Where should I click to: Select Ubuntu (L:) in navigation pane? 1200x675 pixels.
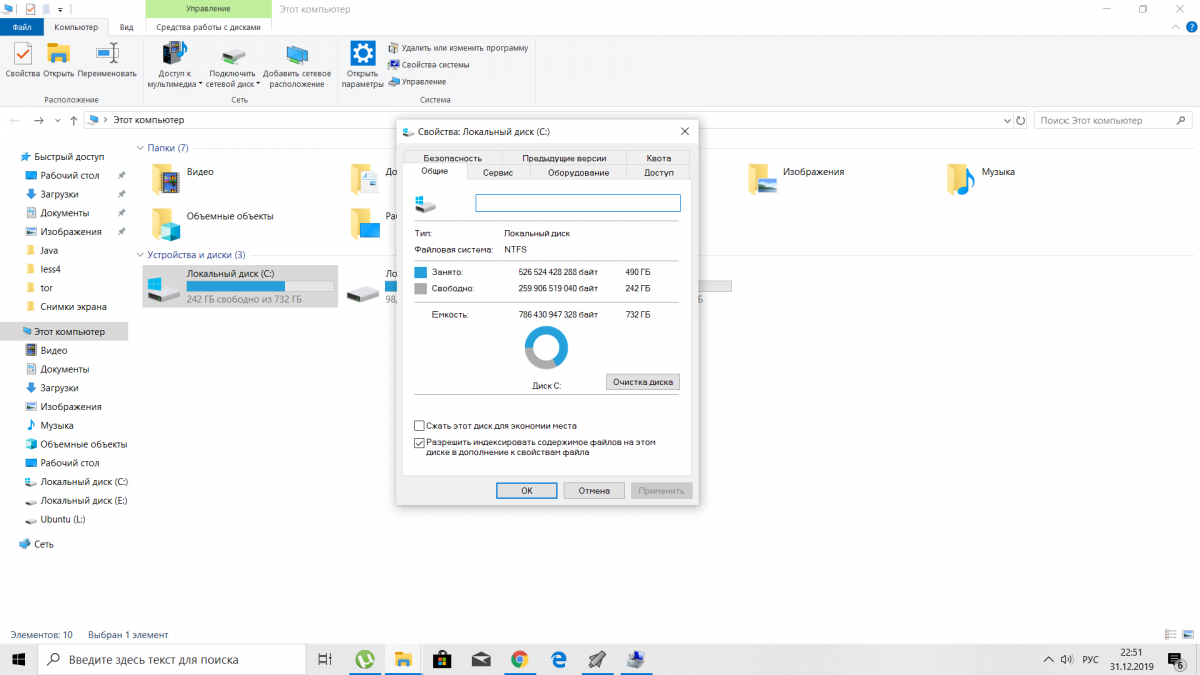tap(62, 519)
